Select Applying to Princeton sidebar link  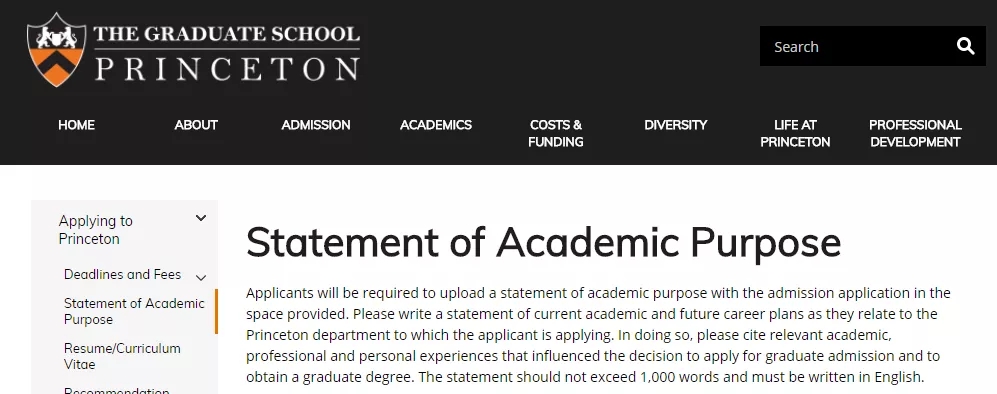95,230
